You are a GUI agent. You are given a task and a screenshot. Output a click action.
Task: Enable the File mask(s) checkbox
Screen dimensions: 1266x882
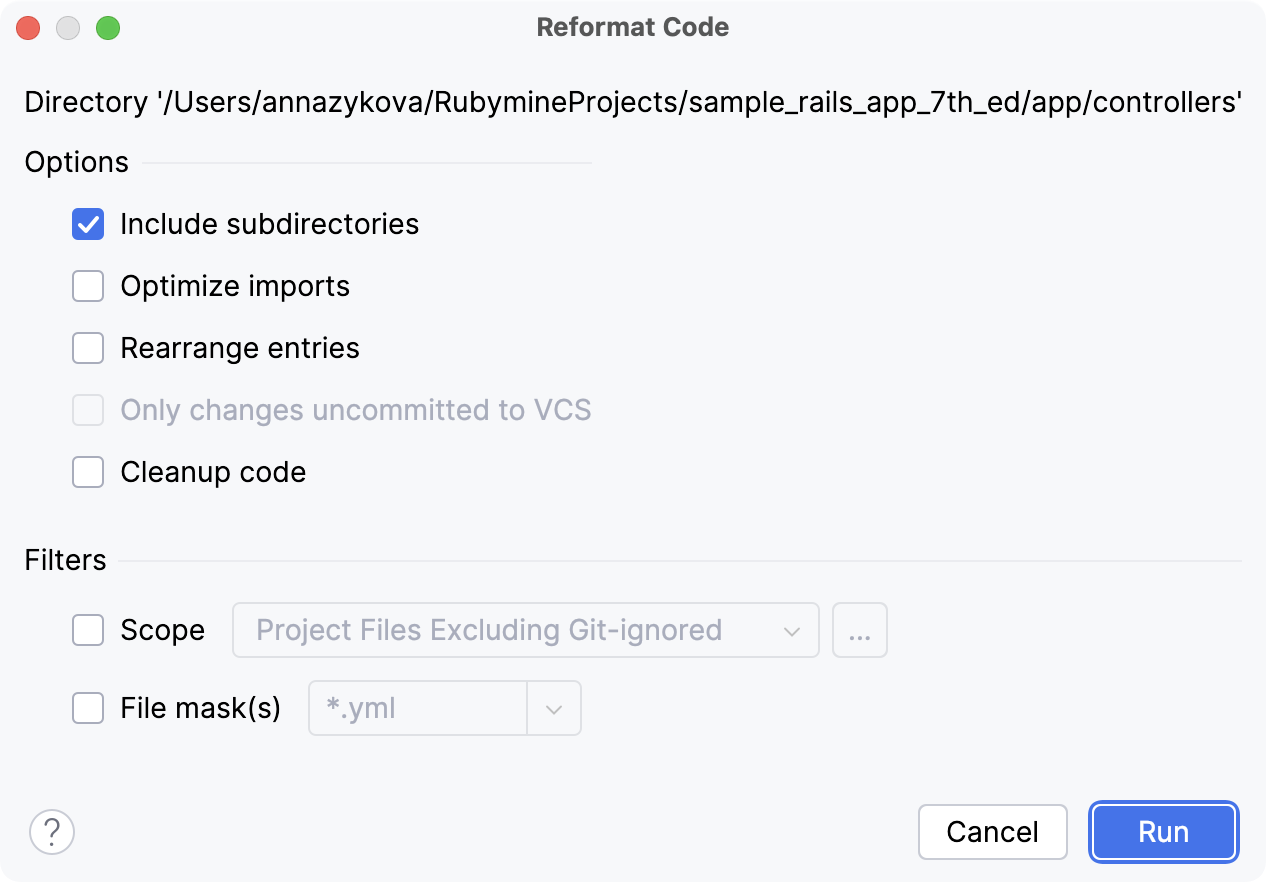pos(88,708)
